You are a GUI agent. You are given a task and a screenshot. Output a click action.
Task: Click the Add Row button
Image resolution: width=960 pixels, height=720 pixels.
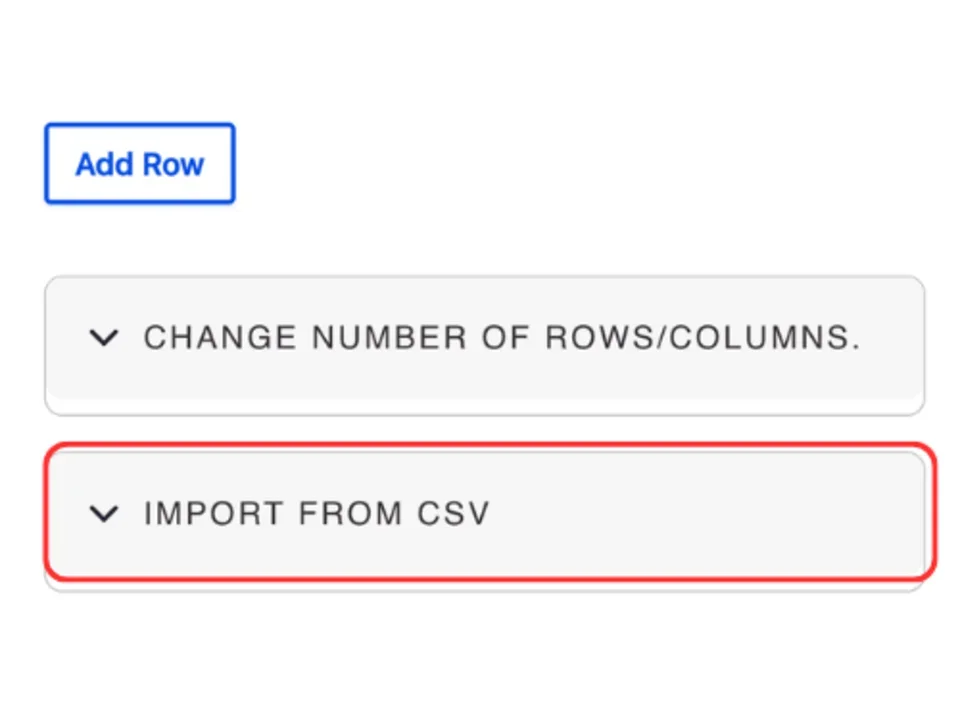(139, 163)
